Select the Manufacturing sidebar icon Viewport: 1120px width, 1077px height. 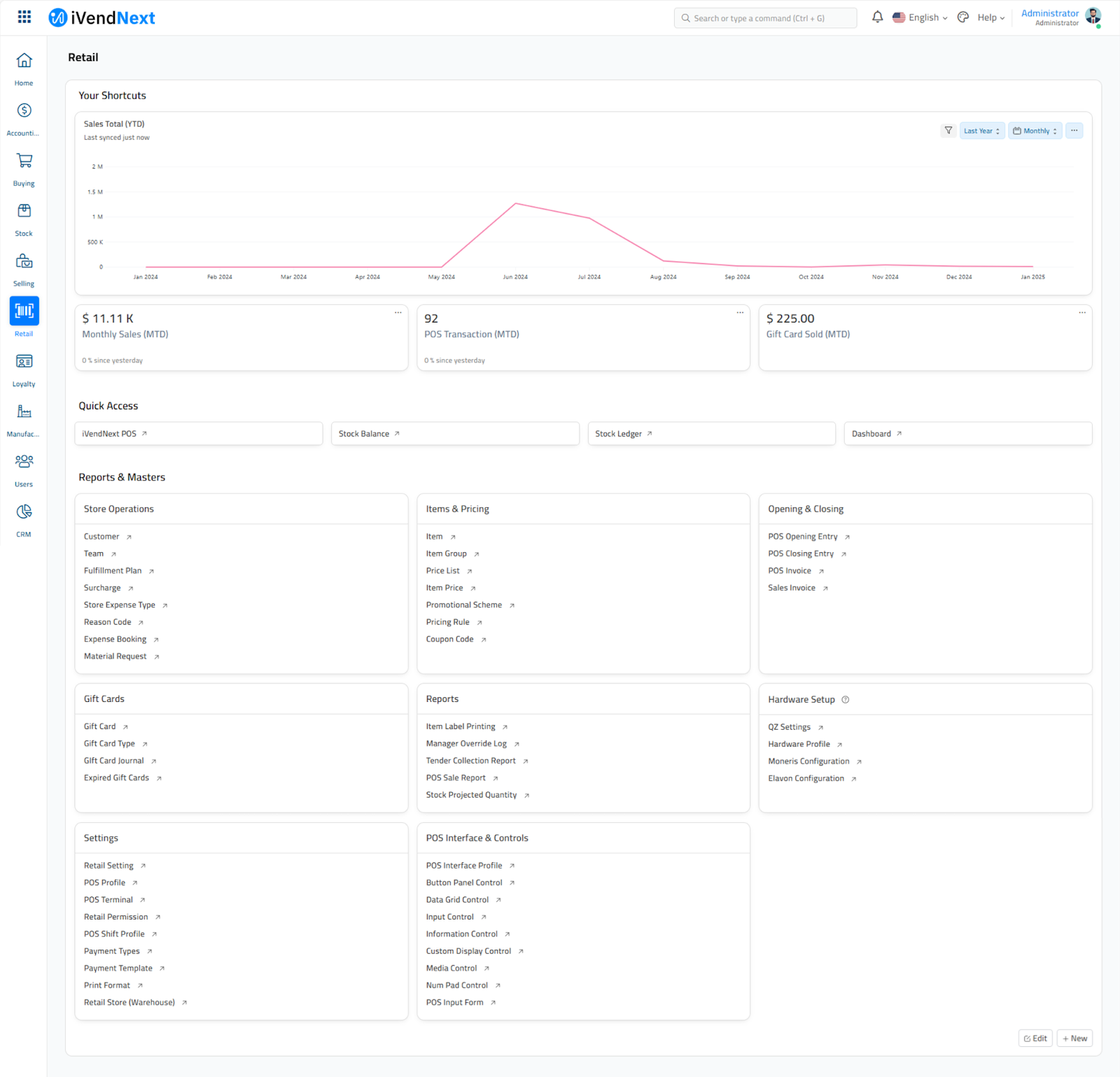(24, 411)
